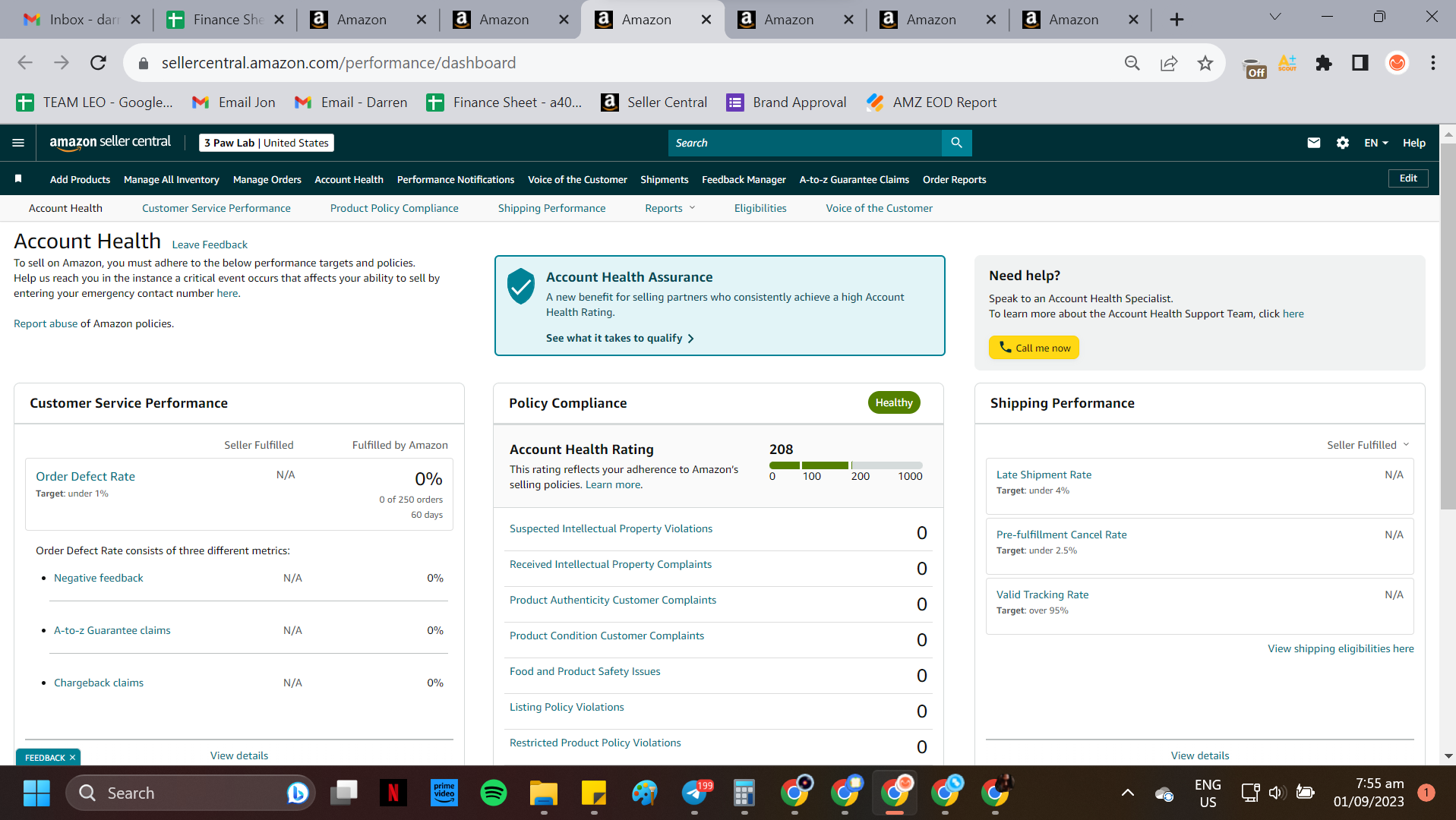Open the AMZ EOD Report bookmark
The width and height of the screenshot is (1456, 820).
coord(932,102)
